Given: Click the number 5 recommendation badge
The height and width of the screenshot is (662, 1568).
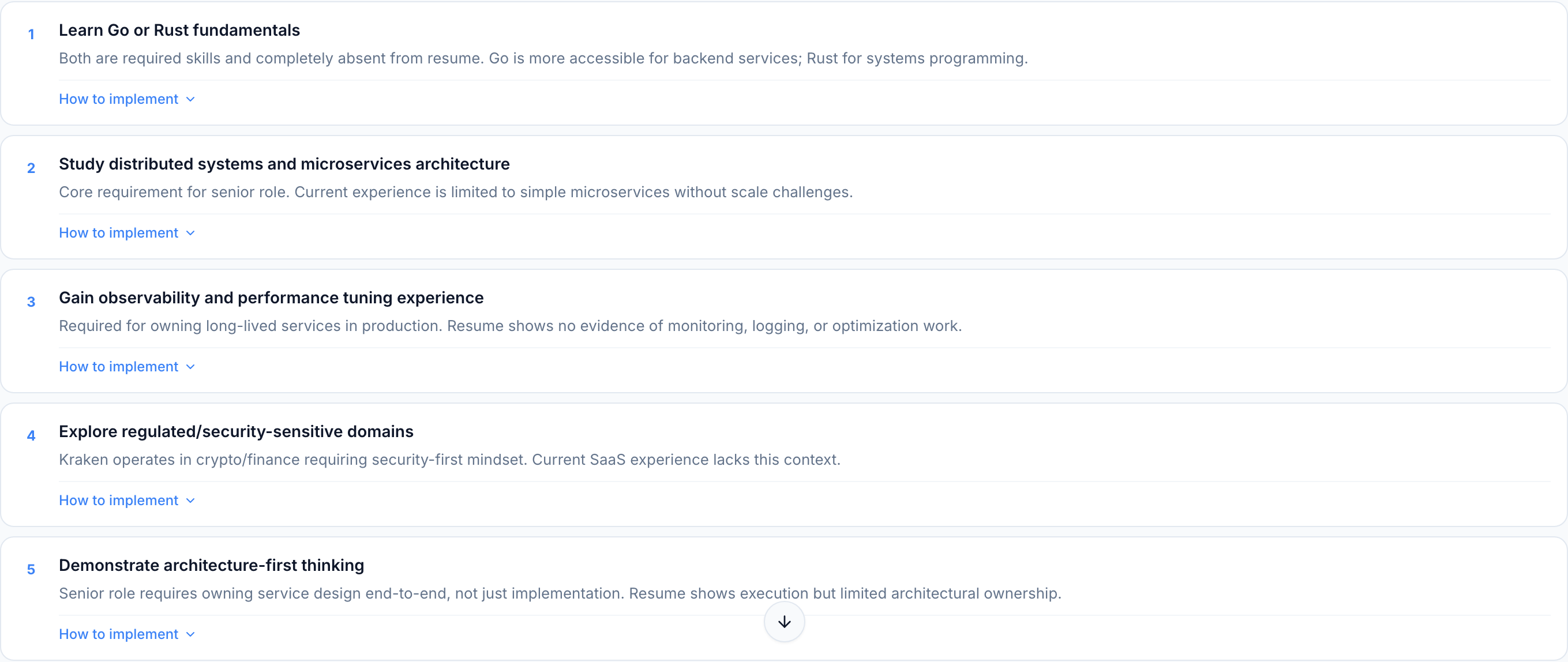Looking at the screenshot, I should tap(31, 570).
